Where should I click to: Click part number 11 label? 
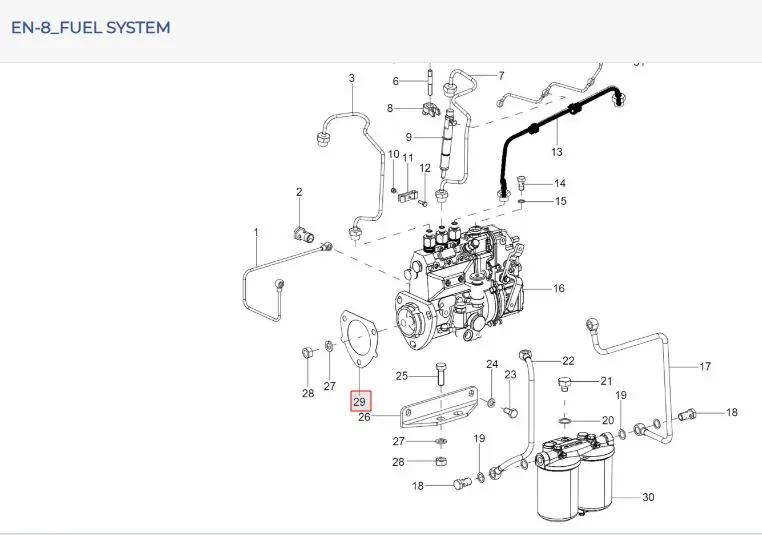pos(408,158)
